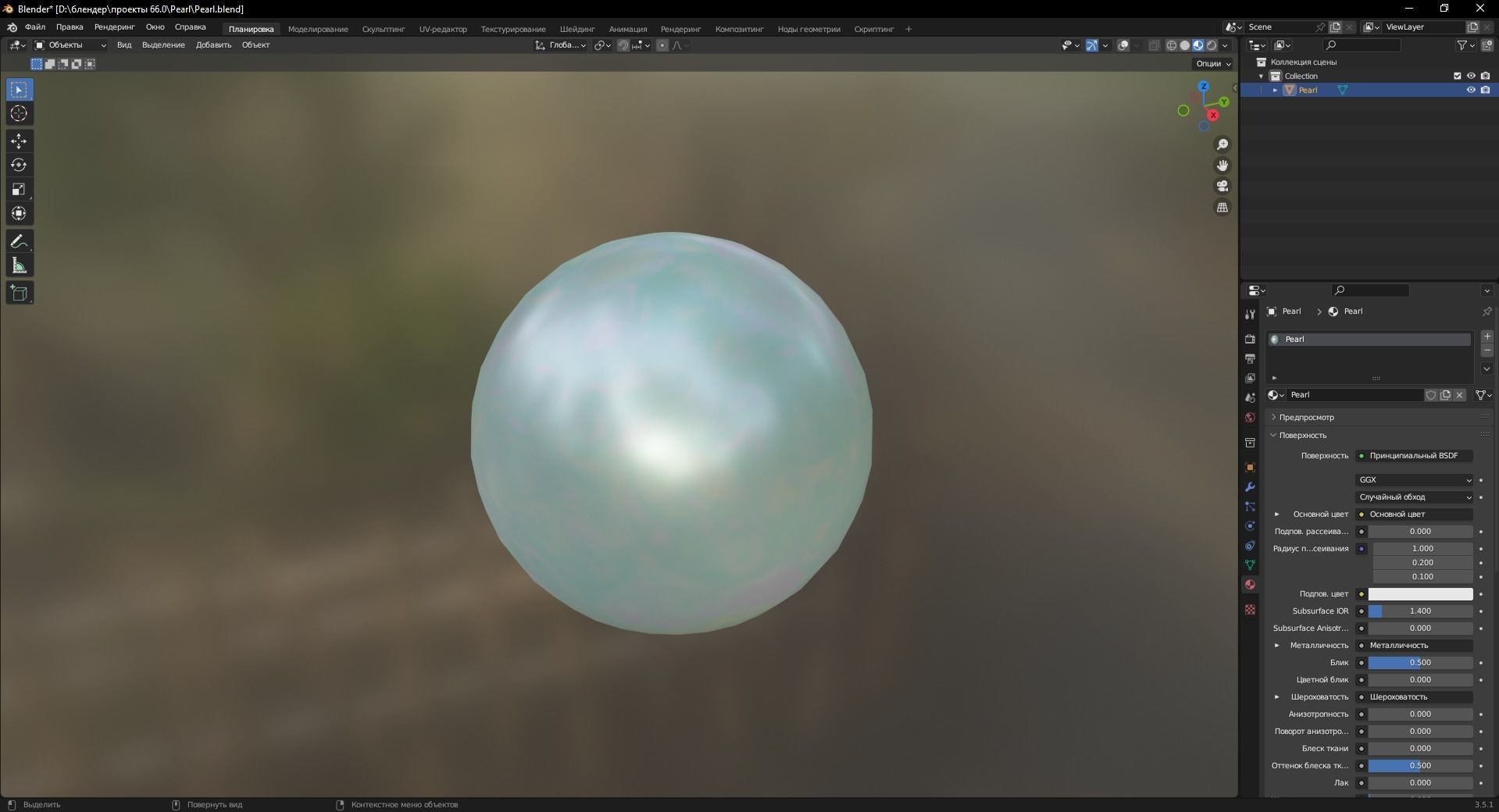Open the Physics properties tab

(1250, 525)
